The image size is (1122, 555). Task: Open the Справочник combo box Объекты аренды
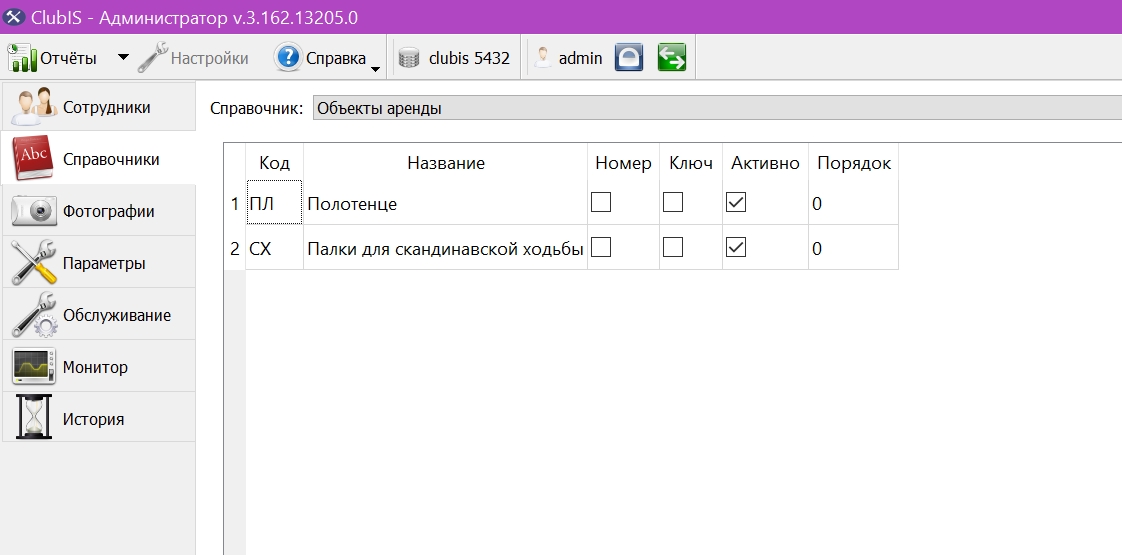[717, 108]
